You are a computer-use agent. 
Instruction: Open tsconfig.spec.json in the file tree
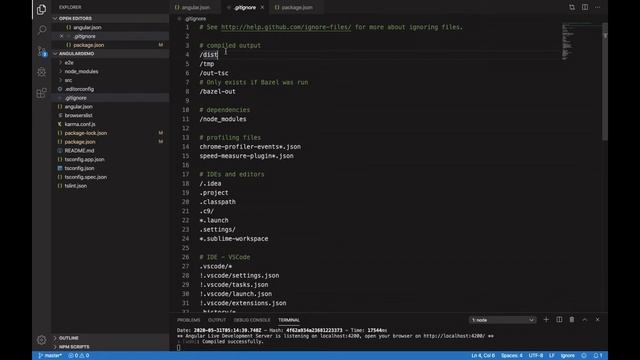(x=86, y=177)
